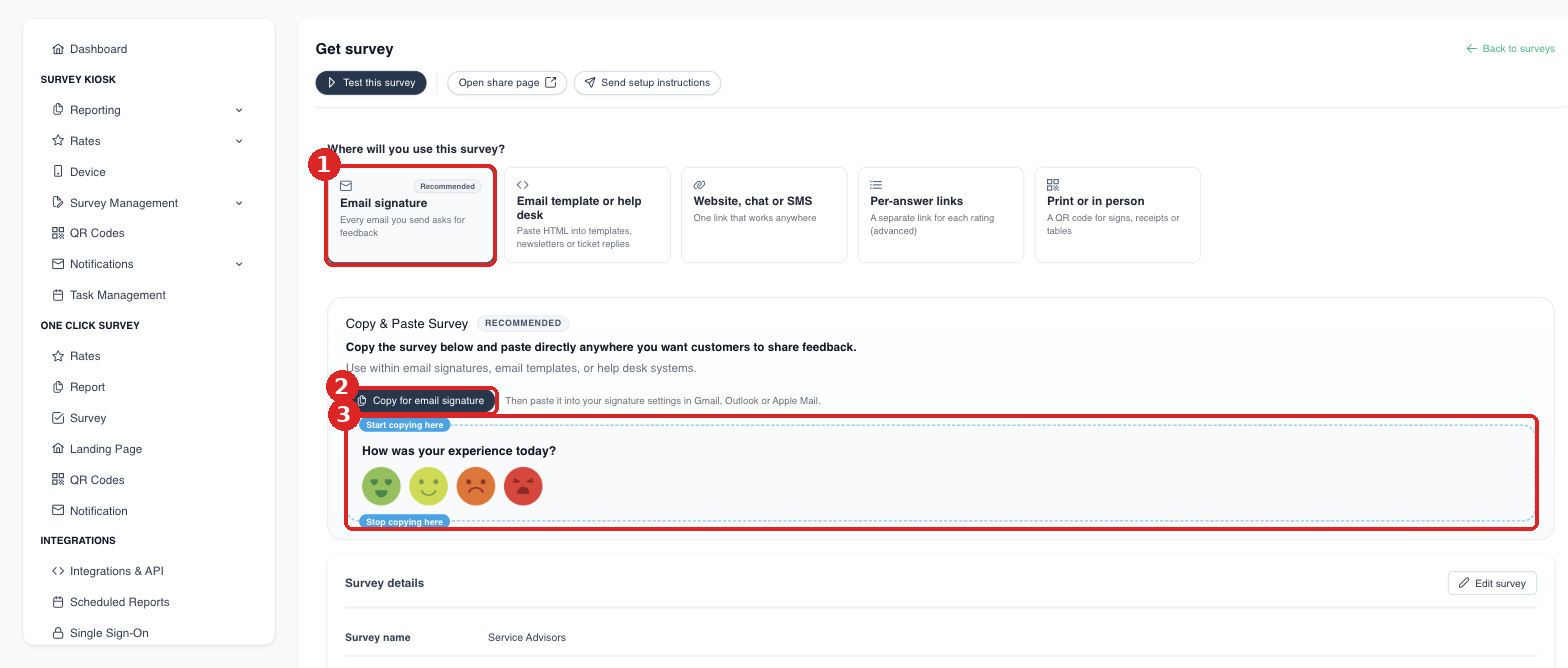The width and height of the screenshot is (1568, 668).
Task: Click the Single Sign-On lock icon
Action: click(x=58, y=633)
